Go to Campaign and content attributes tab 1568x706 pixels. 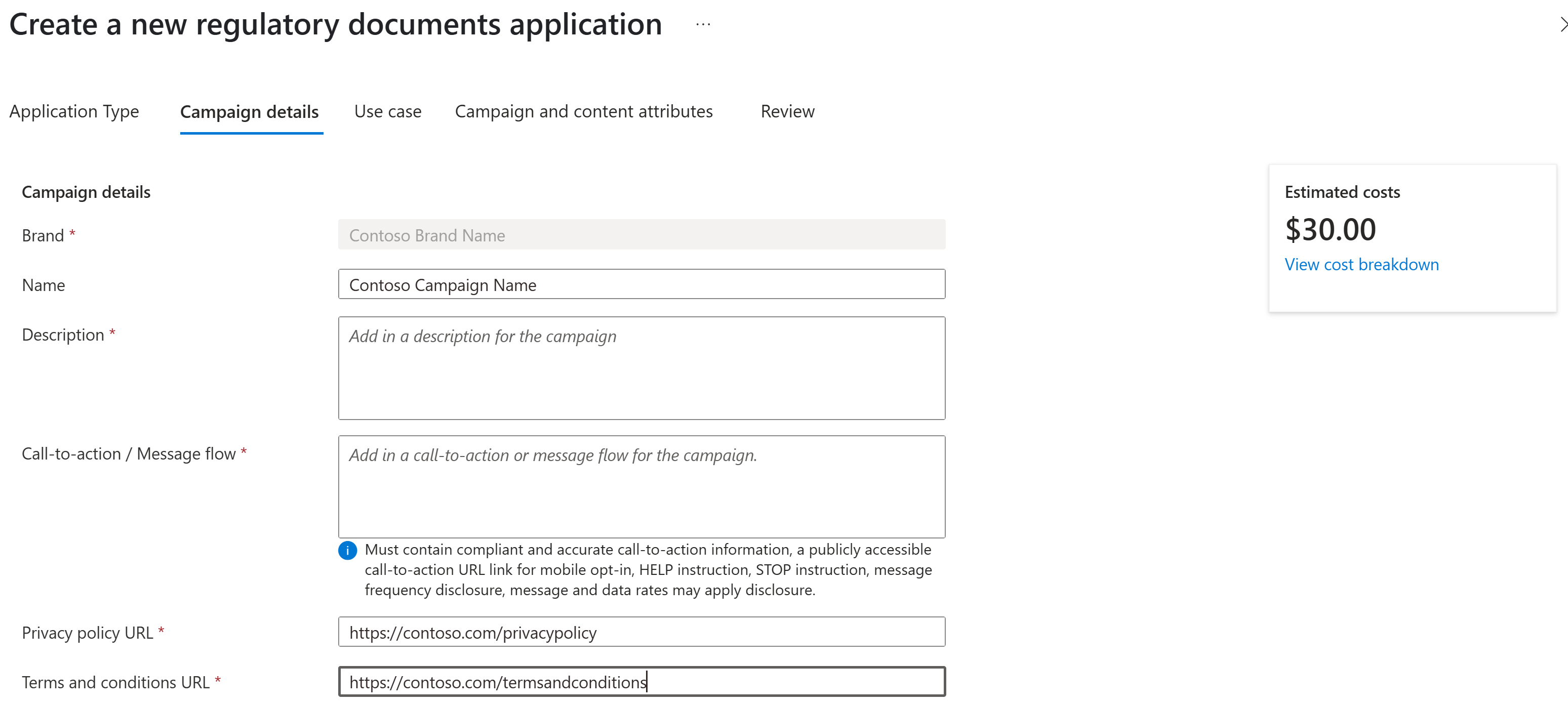[584, 111]
